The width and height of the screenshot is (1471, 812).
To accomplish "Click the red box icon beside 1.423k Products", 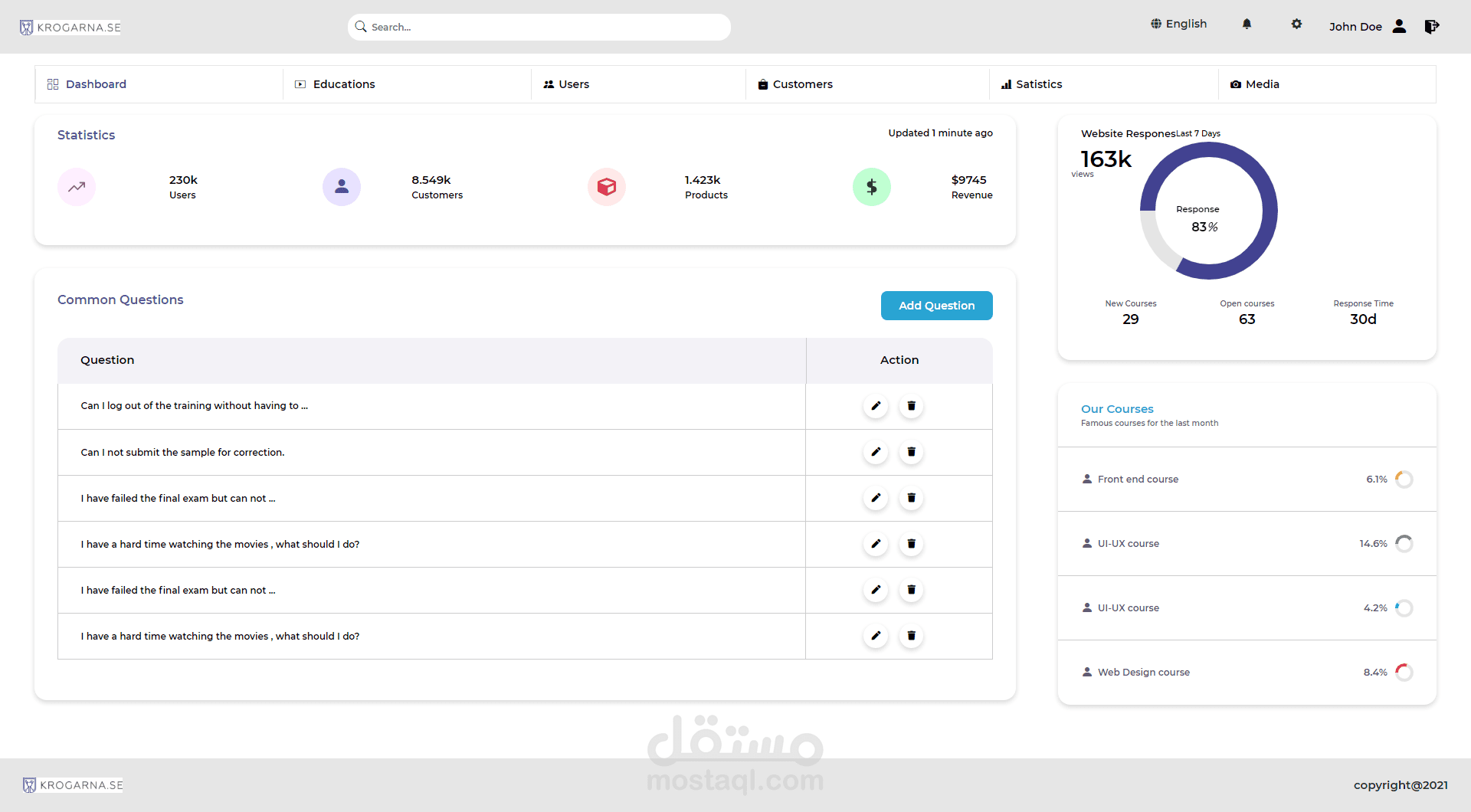I will click(x=607, y=187).
